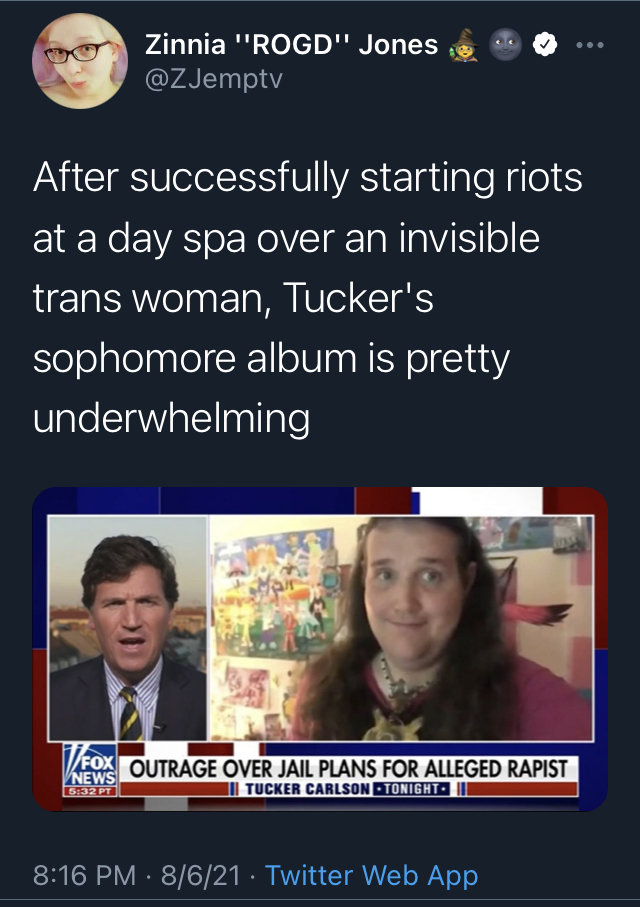Click the left panel with suited man
This screenshot has width=640, height=907.
tap(128, 628)
